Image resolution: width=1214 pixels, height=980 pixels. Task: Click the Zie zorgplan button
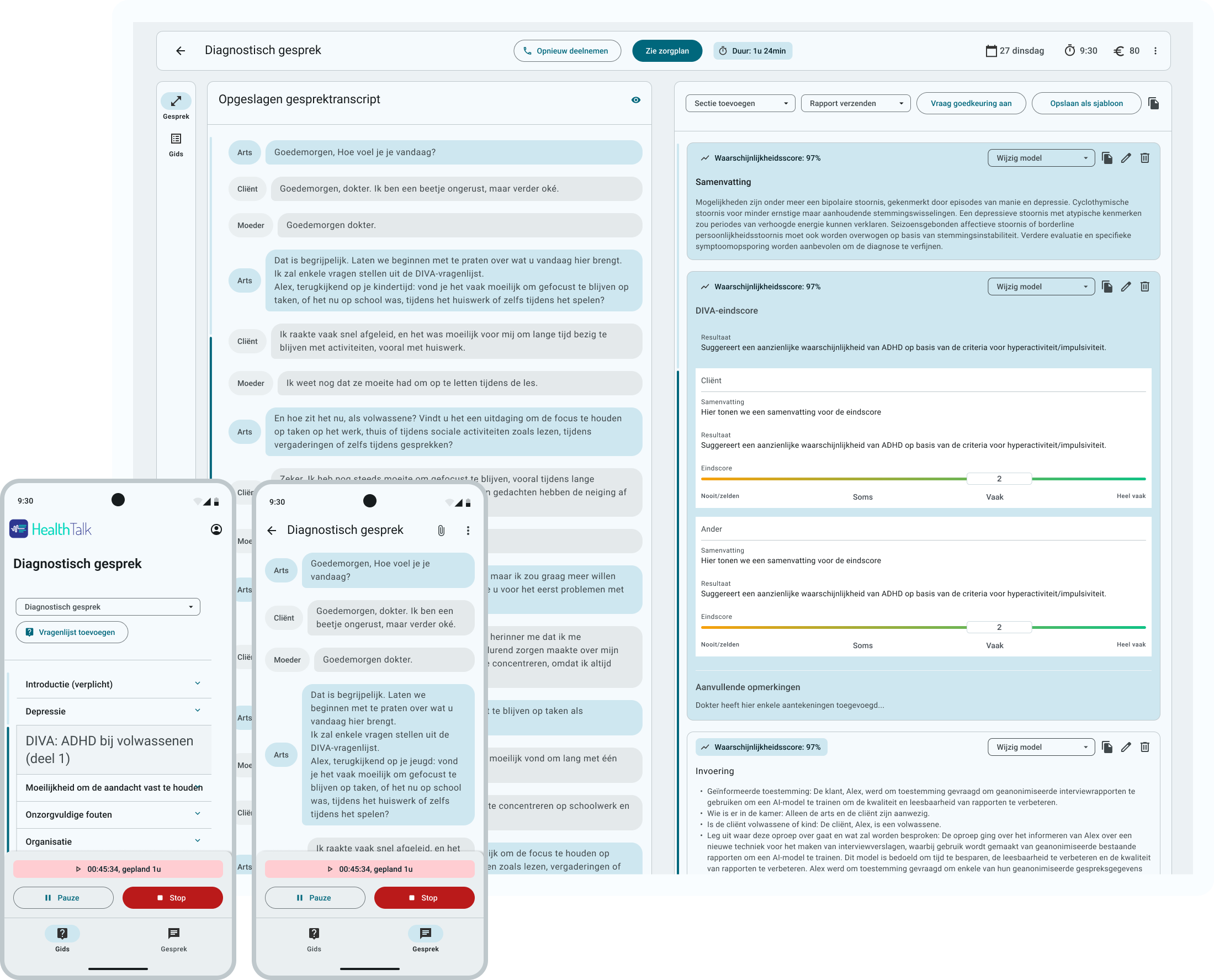point(666,51)
